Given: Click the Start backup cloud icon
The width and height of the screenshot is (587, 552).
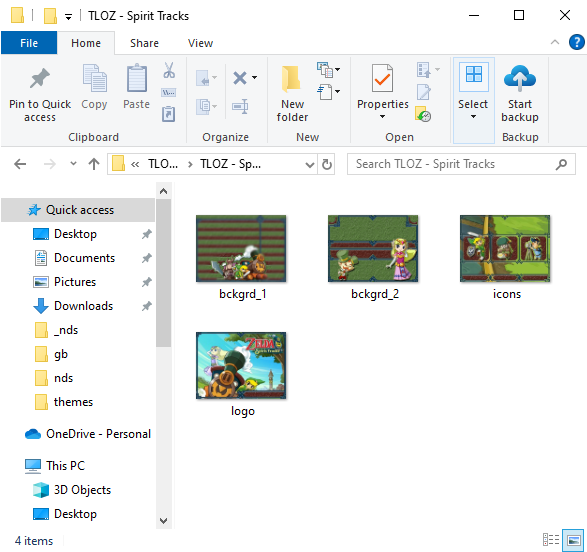Looking at the screenshot, I should [520, 78].
